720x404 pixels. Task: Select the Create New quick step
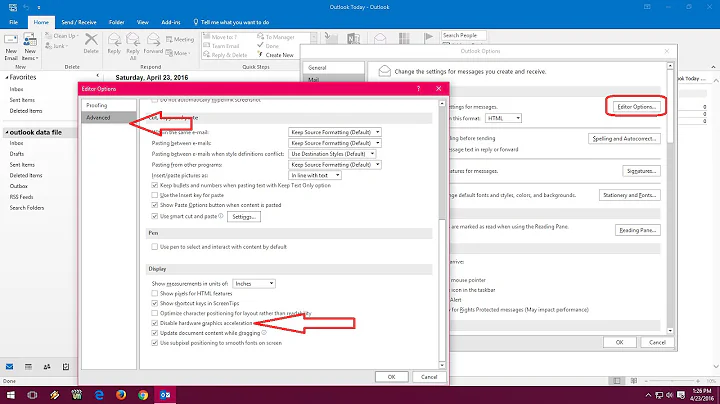pos(276,55)
